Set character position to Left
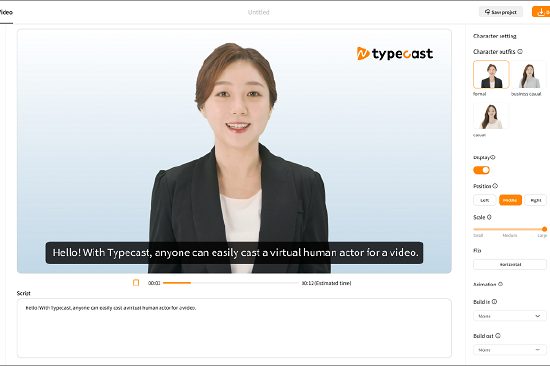The height and width of the screenshot is (366, 550). (484, 200)
